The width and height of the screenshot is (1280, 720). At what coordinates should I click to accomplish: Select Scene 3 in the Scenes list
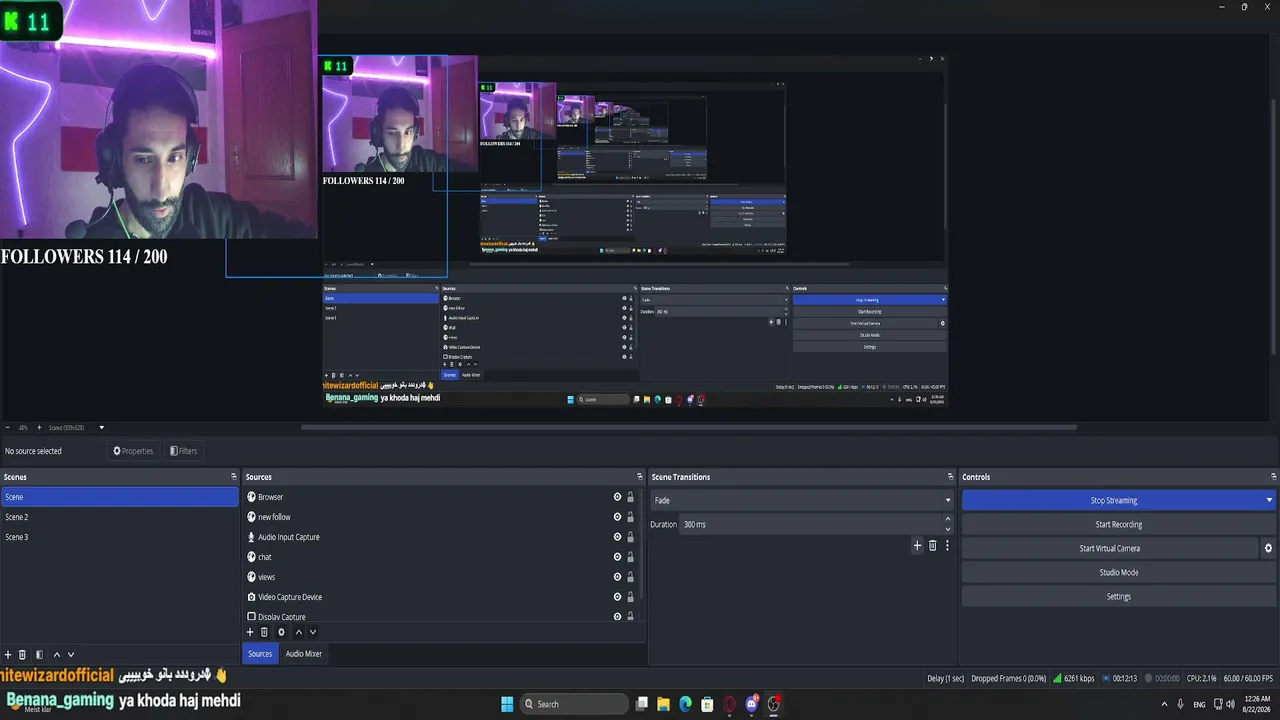click(x=119, y=537)
